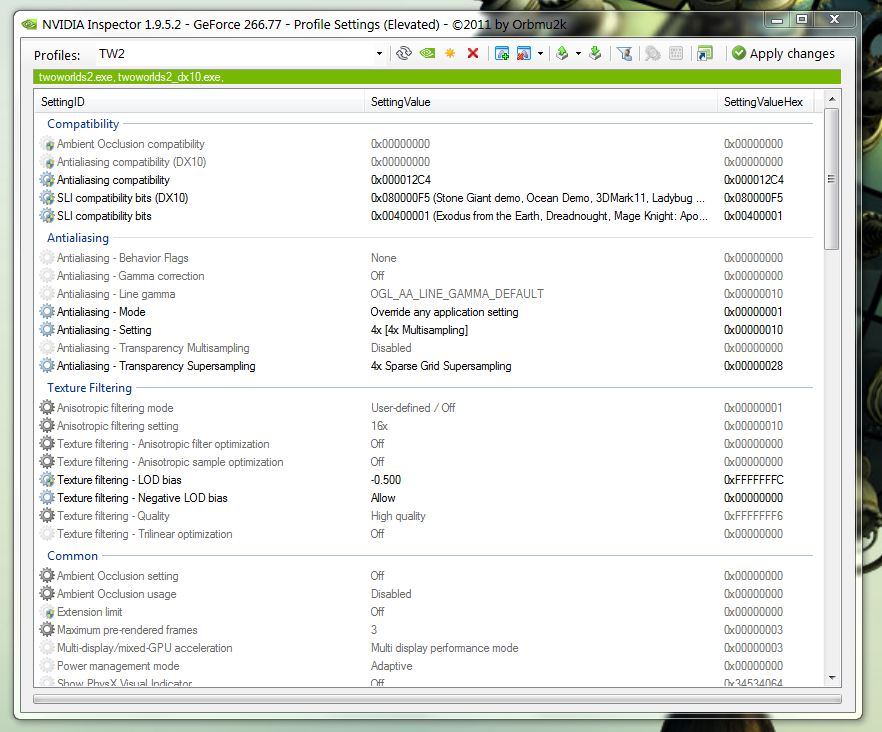Click the gear icon beside Antialiasing - Mode
882x732 pixels.
pyautogui.click(x=47, y=312)
